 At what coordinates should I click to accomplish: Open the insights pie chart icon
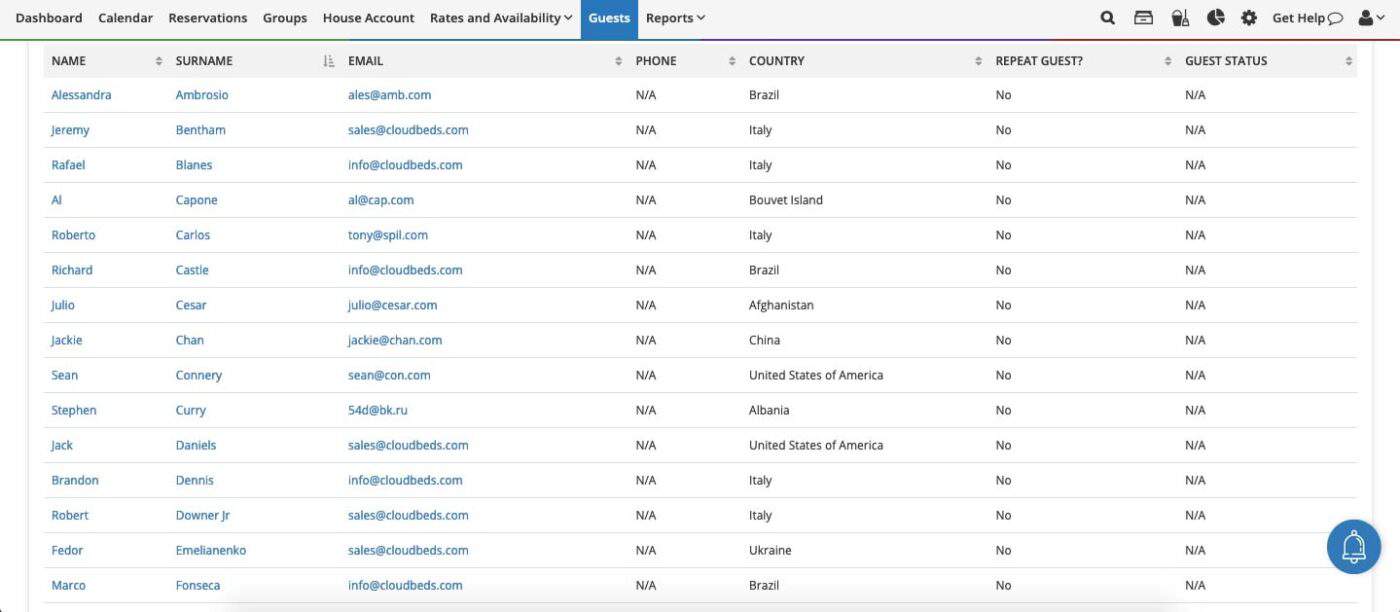coord(1214,17)
